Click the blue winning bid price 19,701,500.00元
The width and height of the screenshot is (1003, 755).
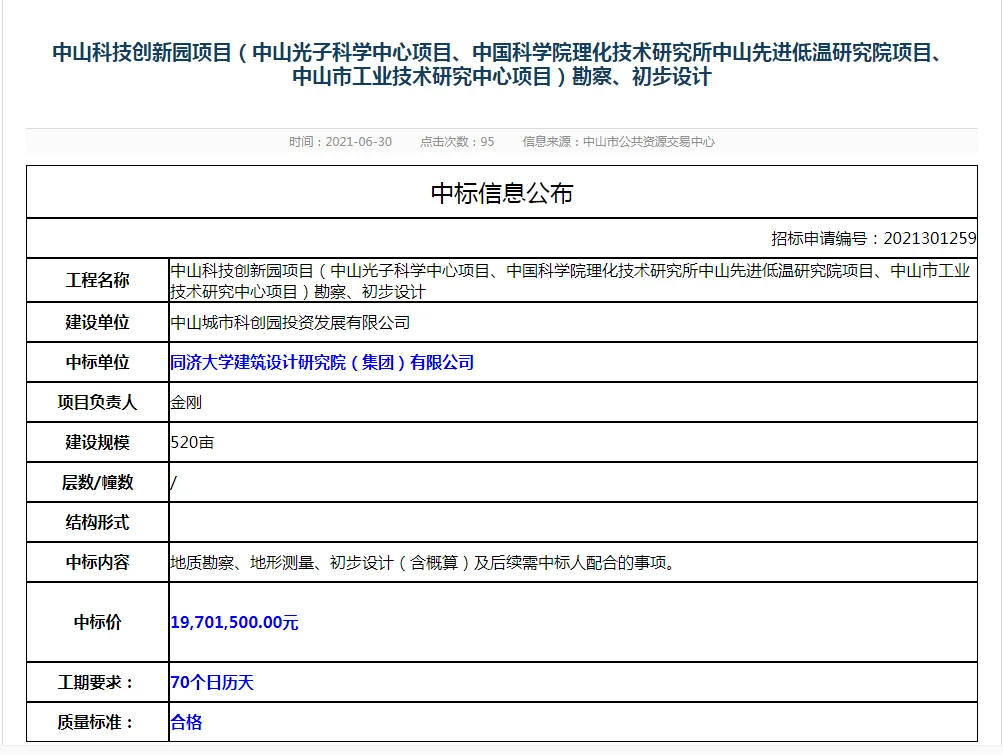point(235,622)
